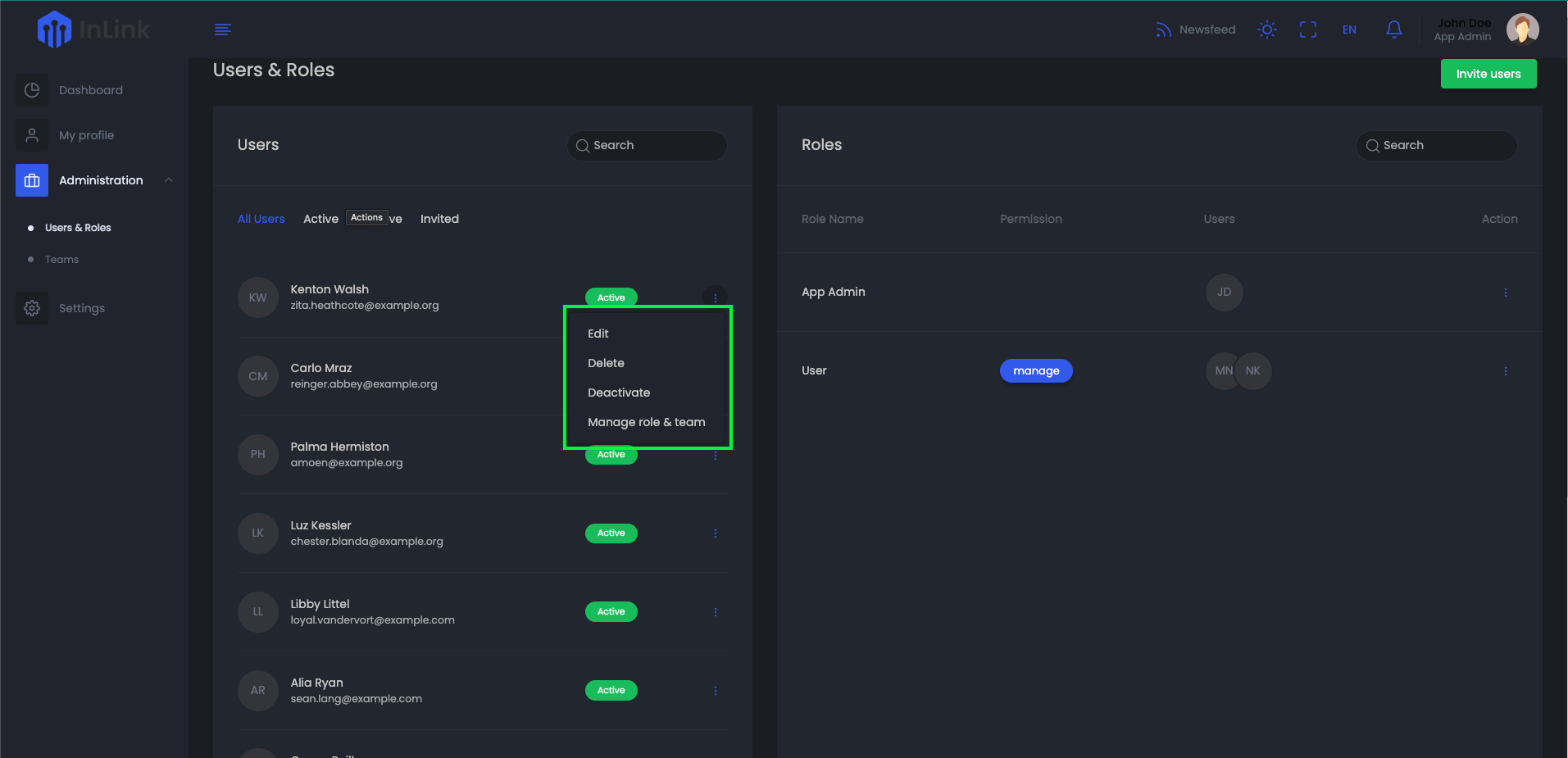1568x758 pixels.
Task: Click the Invite users button
Action: 1488,74
